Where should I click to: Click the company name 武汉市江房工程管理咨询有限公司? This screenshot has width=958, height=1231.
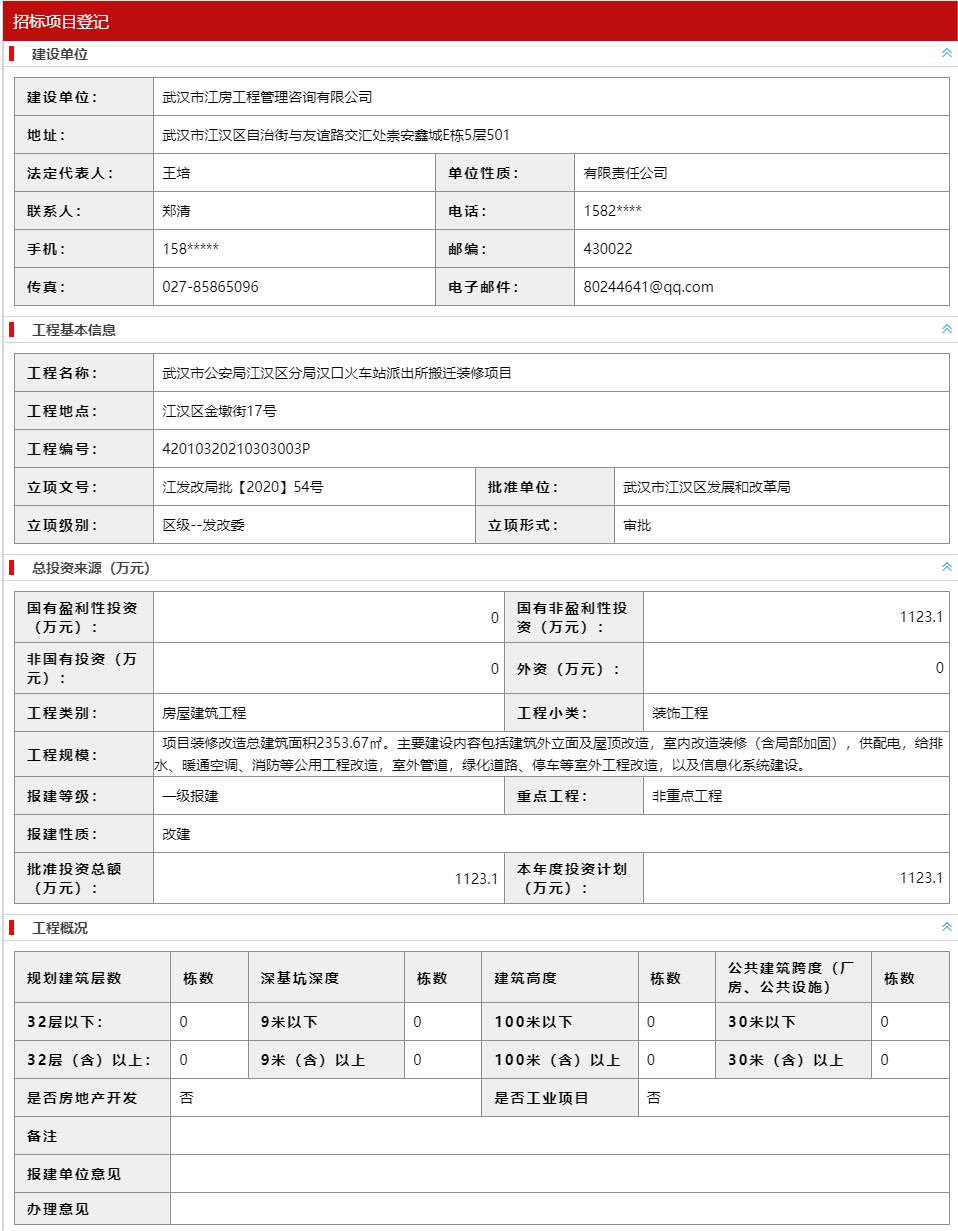pyautogui.click(x=267, y=97)
